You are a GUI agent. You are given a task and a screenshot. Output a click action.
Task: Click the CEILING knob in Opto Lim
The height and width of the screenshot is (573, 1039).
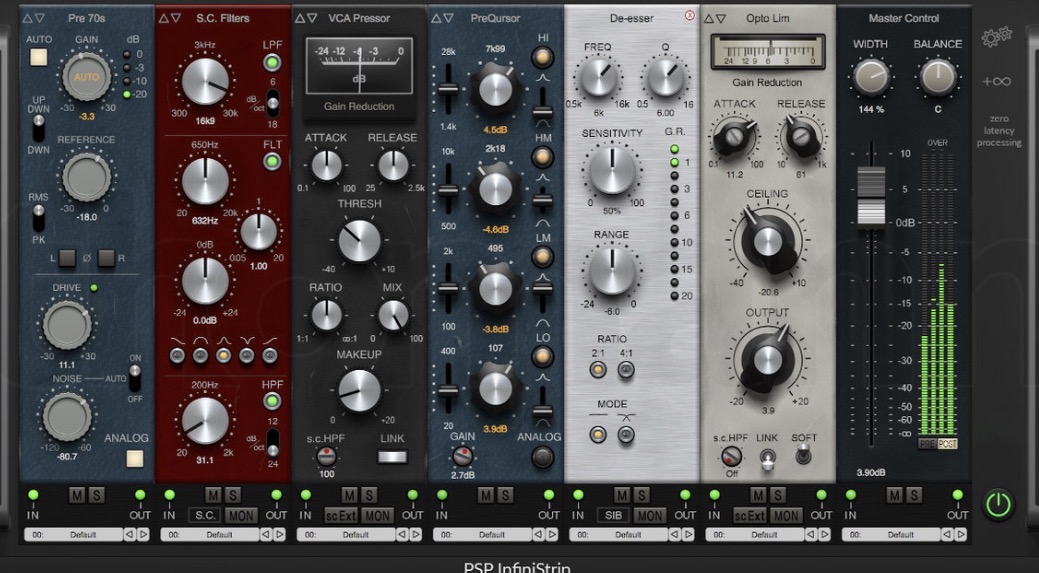click(x=767, y=240)
